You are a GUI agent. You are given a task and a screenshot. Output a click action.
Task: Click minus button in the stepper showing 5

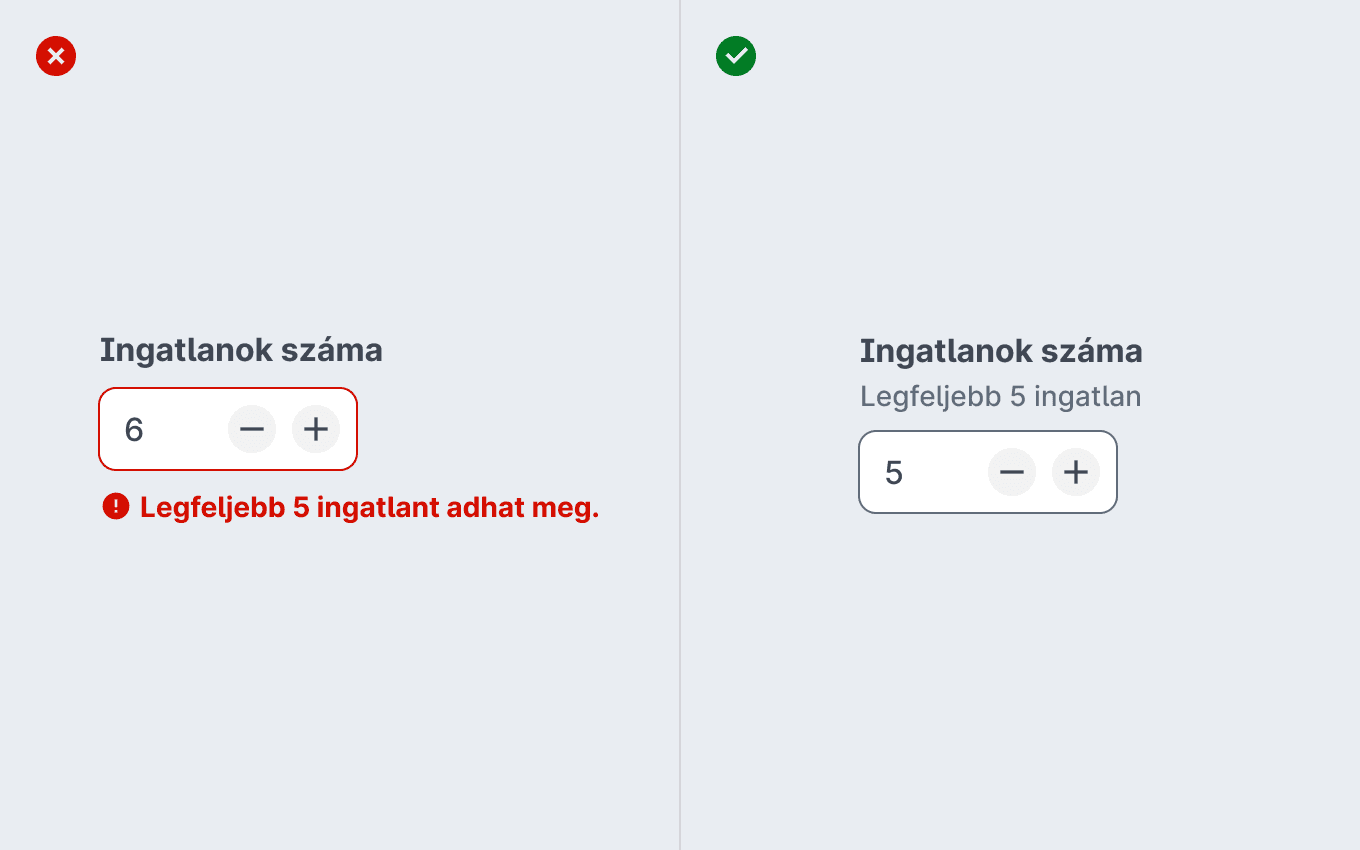pos(1012,472)
